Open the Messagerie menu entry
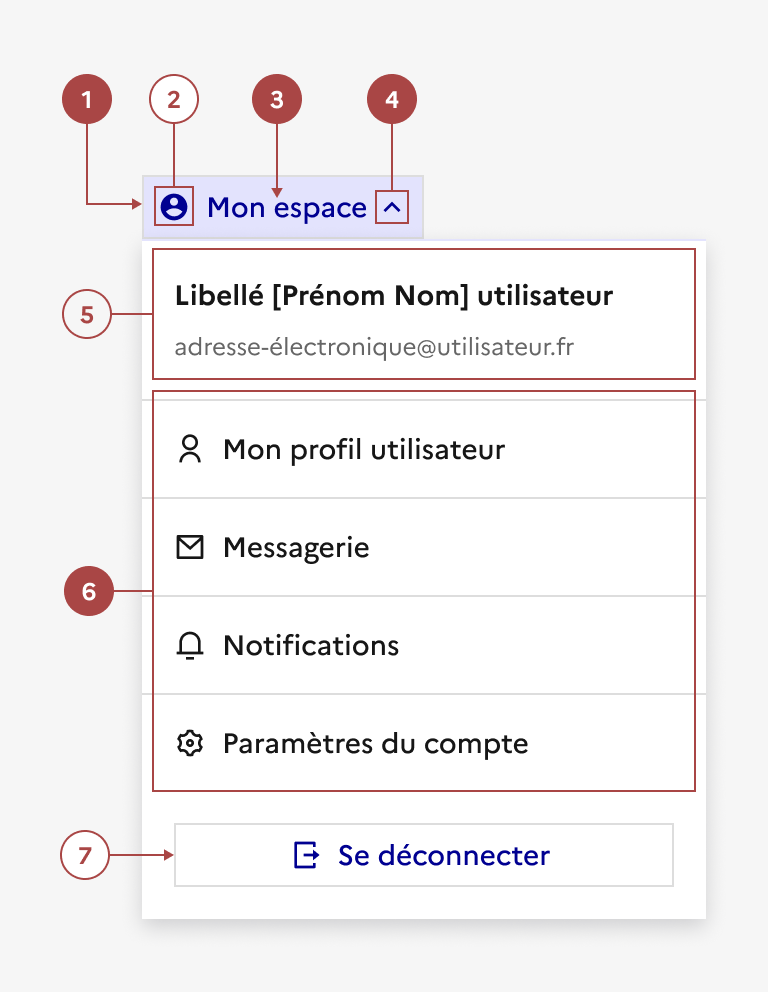768x992 pixels. pyautogui.click(x=296, y=548)
